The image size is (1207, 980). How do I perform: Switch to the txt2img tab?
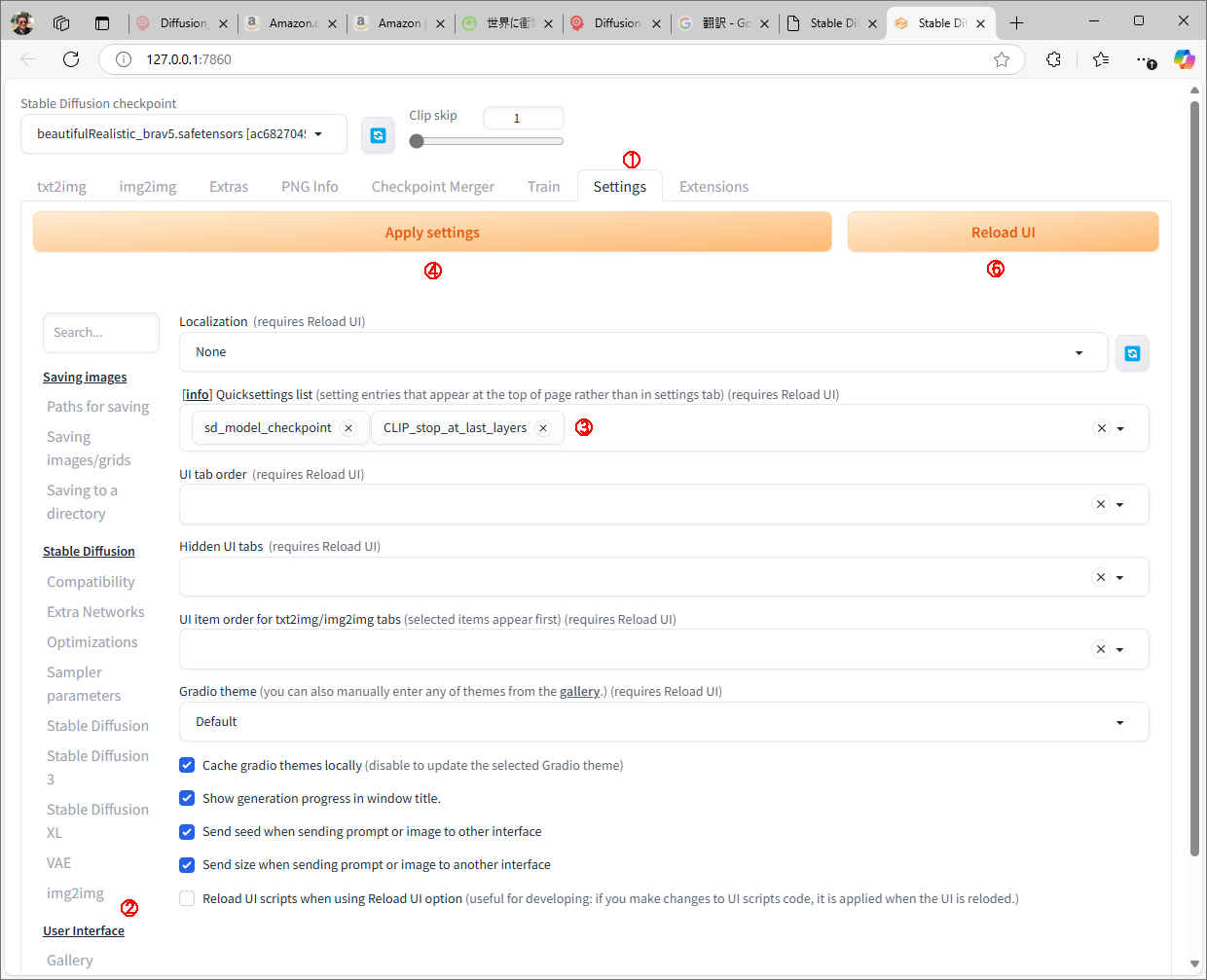[61, 187]
